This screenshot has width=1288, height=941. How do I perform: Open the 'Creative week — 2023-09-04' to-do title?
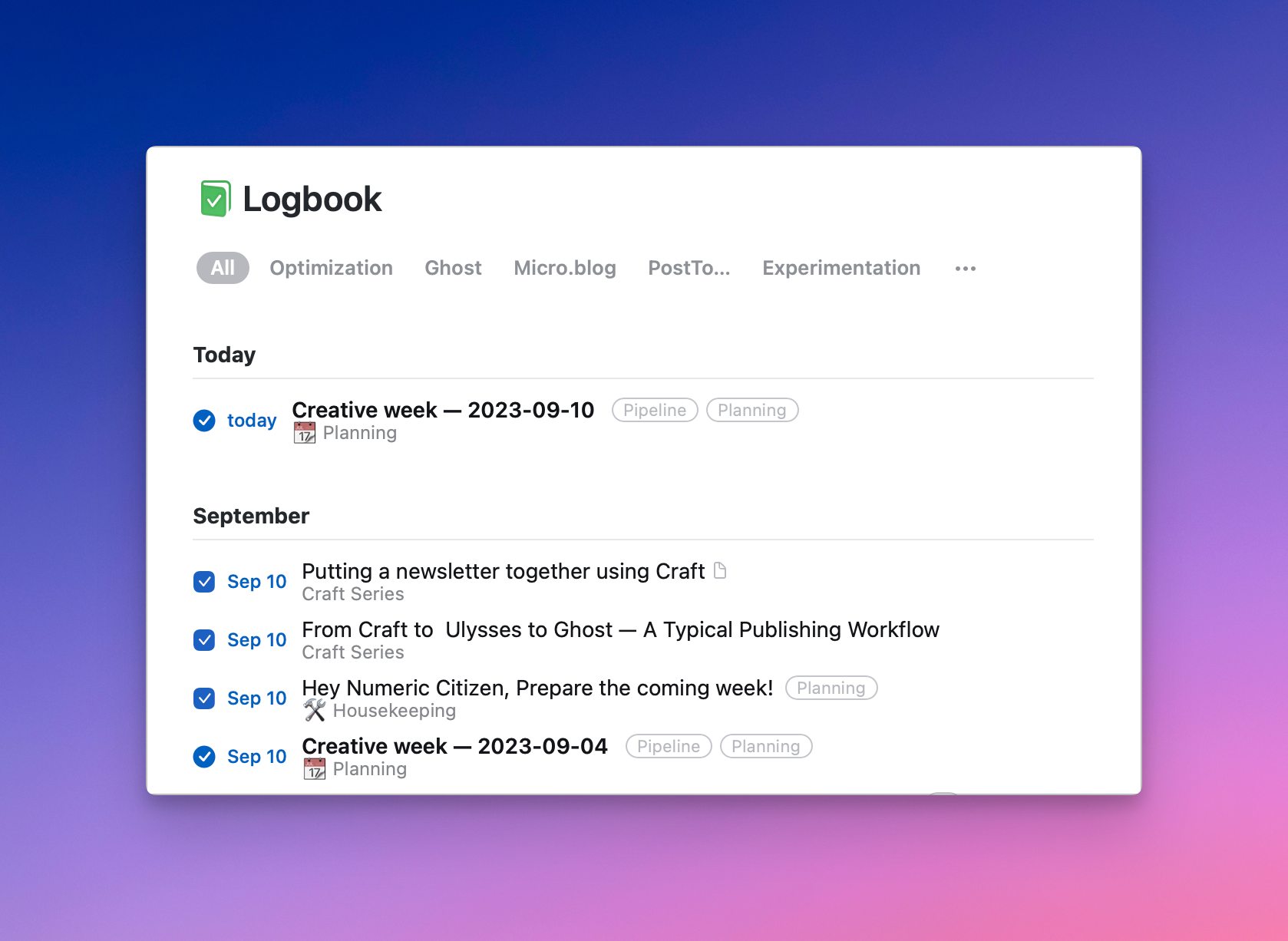pos(454,746)
